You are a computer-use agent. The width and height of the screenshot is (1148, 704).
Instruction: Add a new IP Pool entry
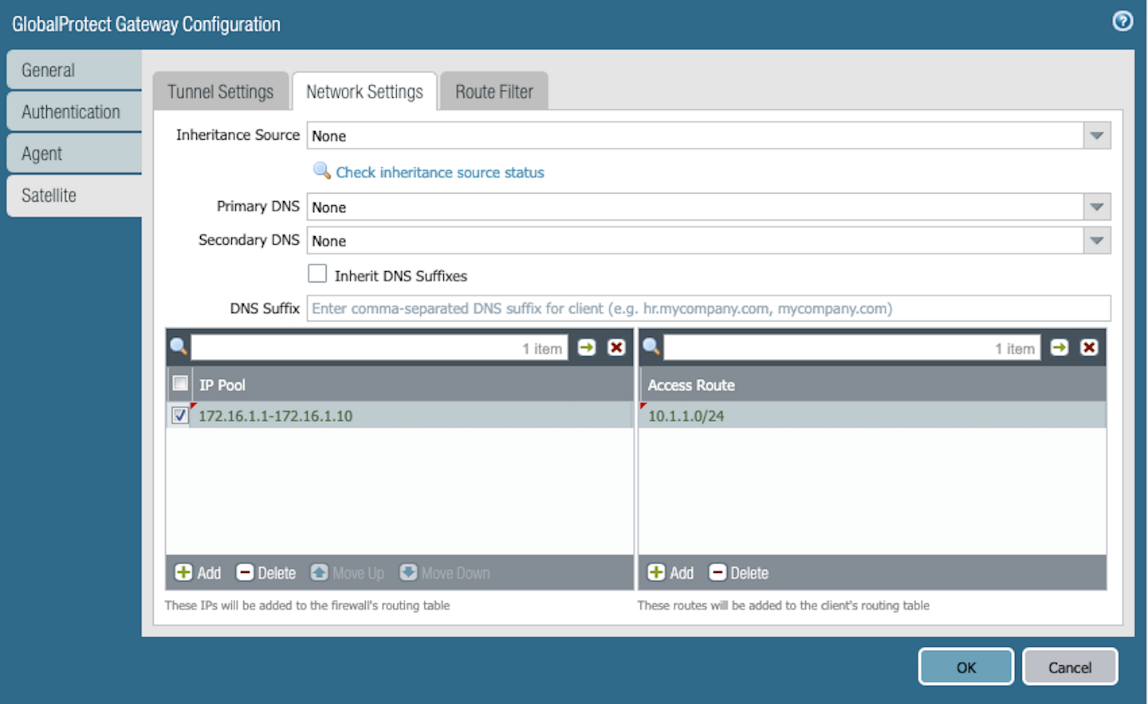pos(198,572)
